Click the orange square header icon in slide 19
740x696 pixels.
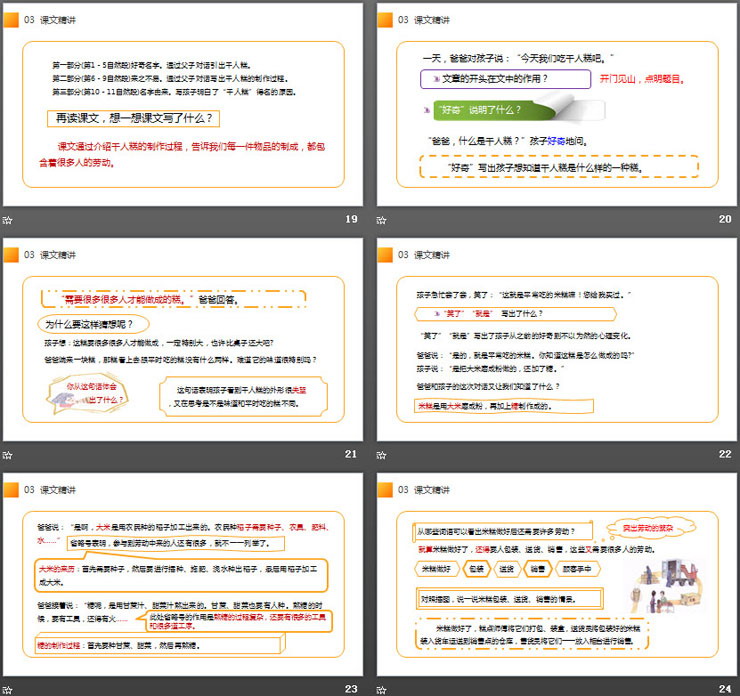pyautogui.click(x=10, y=20)
